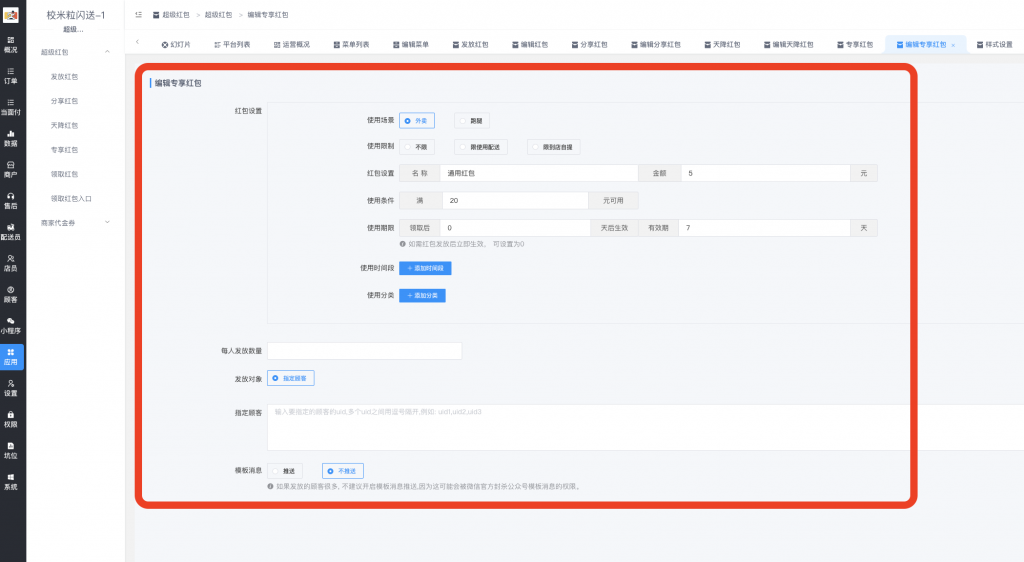Open the 坑位 sidebar icon
The image size is (1024, 562).
click(10, 451)
